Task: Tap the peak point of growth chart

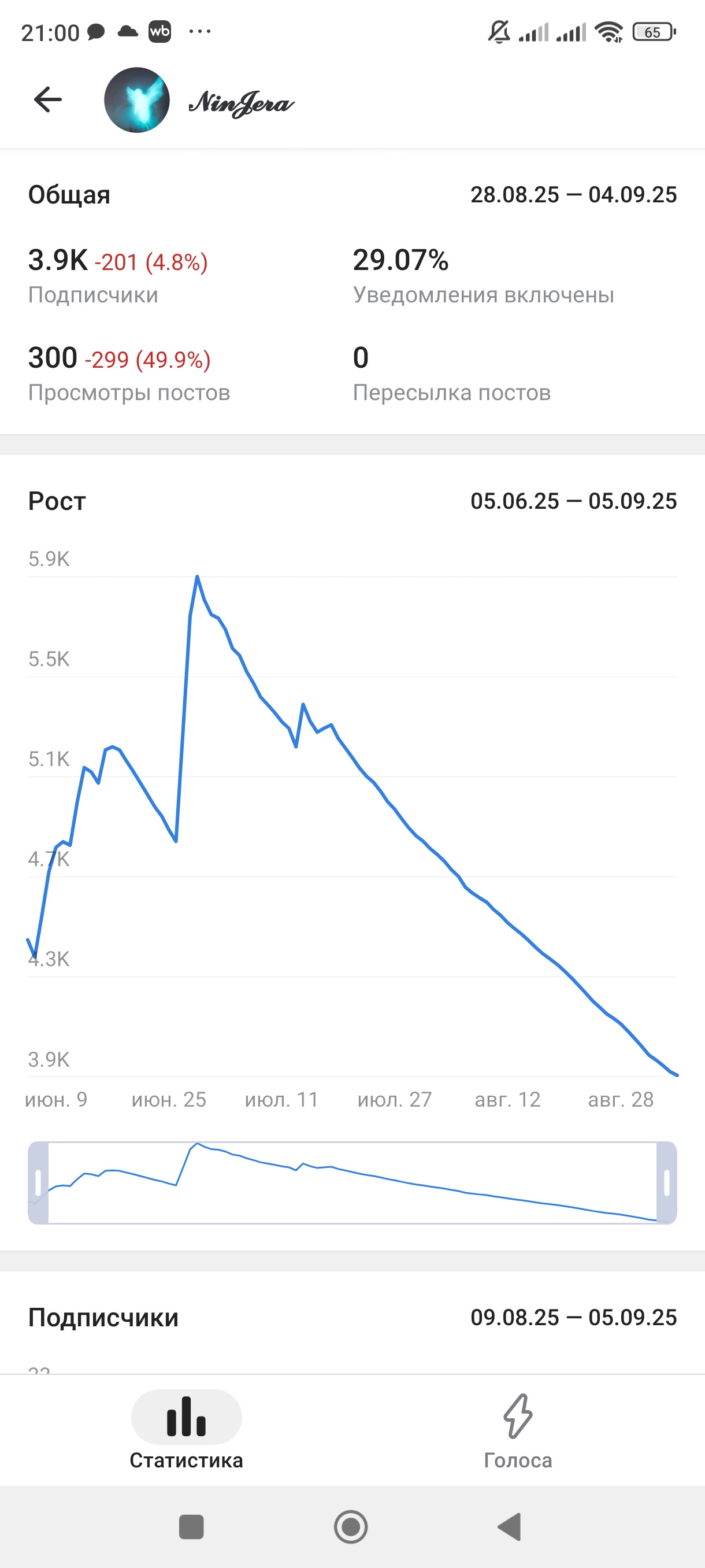Action: point(197,576)
